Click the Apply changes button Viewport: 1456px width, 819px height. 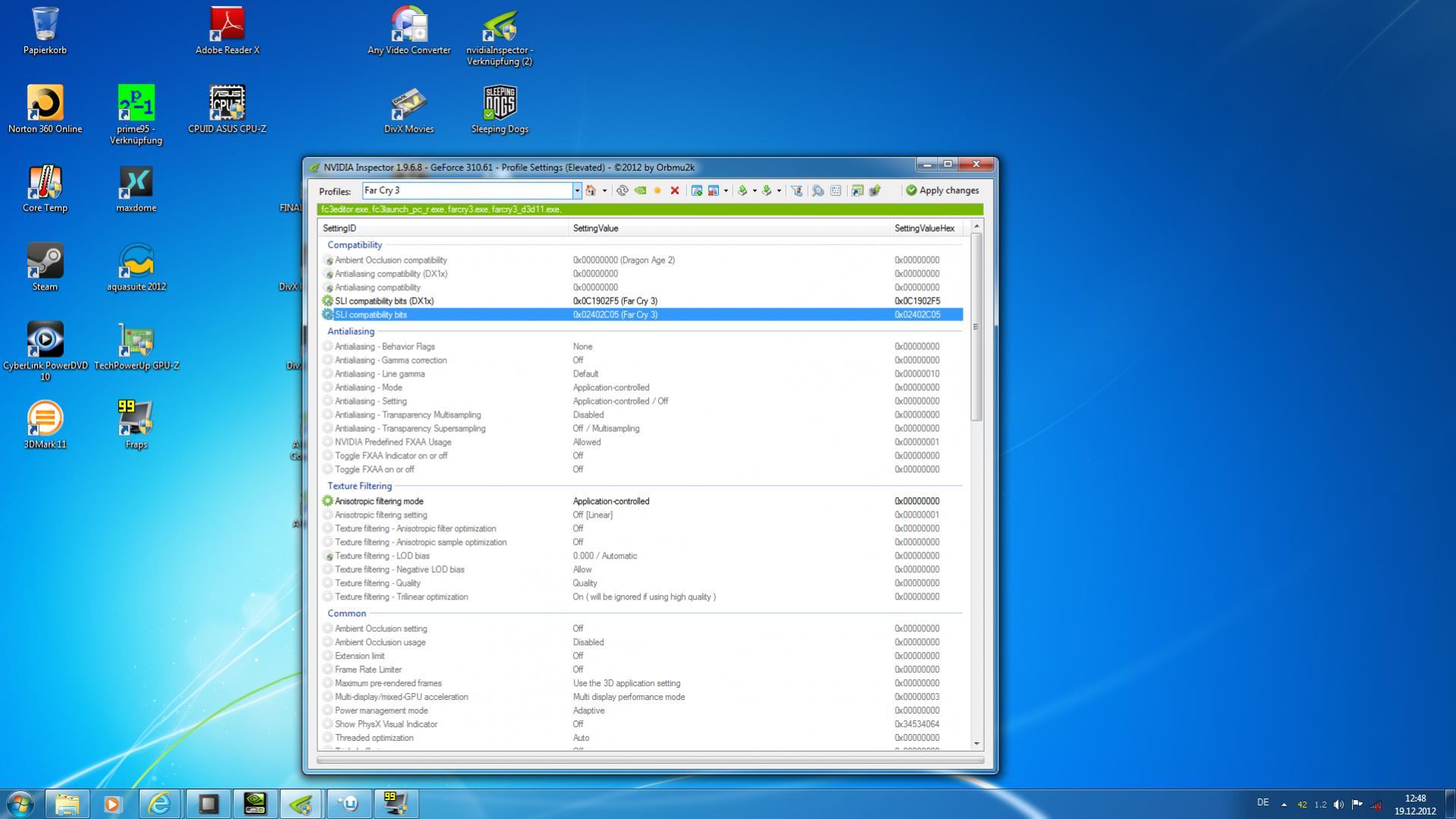pyautogui.click(x=942, y=191)
